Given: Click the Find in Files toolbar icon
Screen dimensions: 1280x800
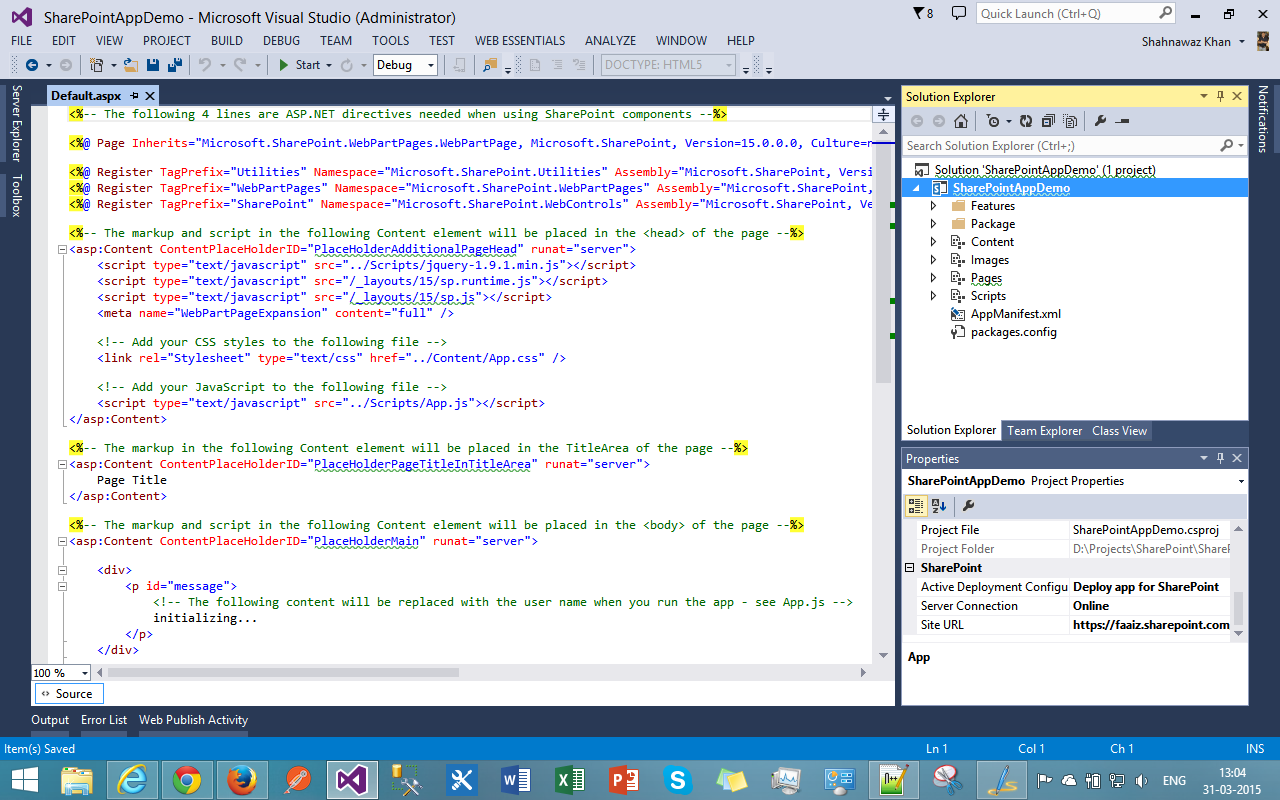Looking at the screenshot, I should point(490,65).
